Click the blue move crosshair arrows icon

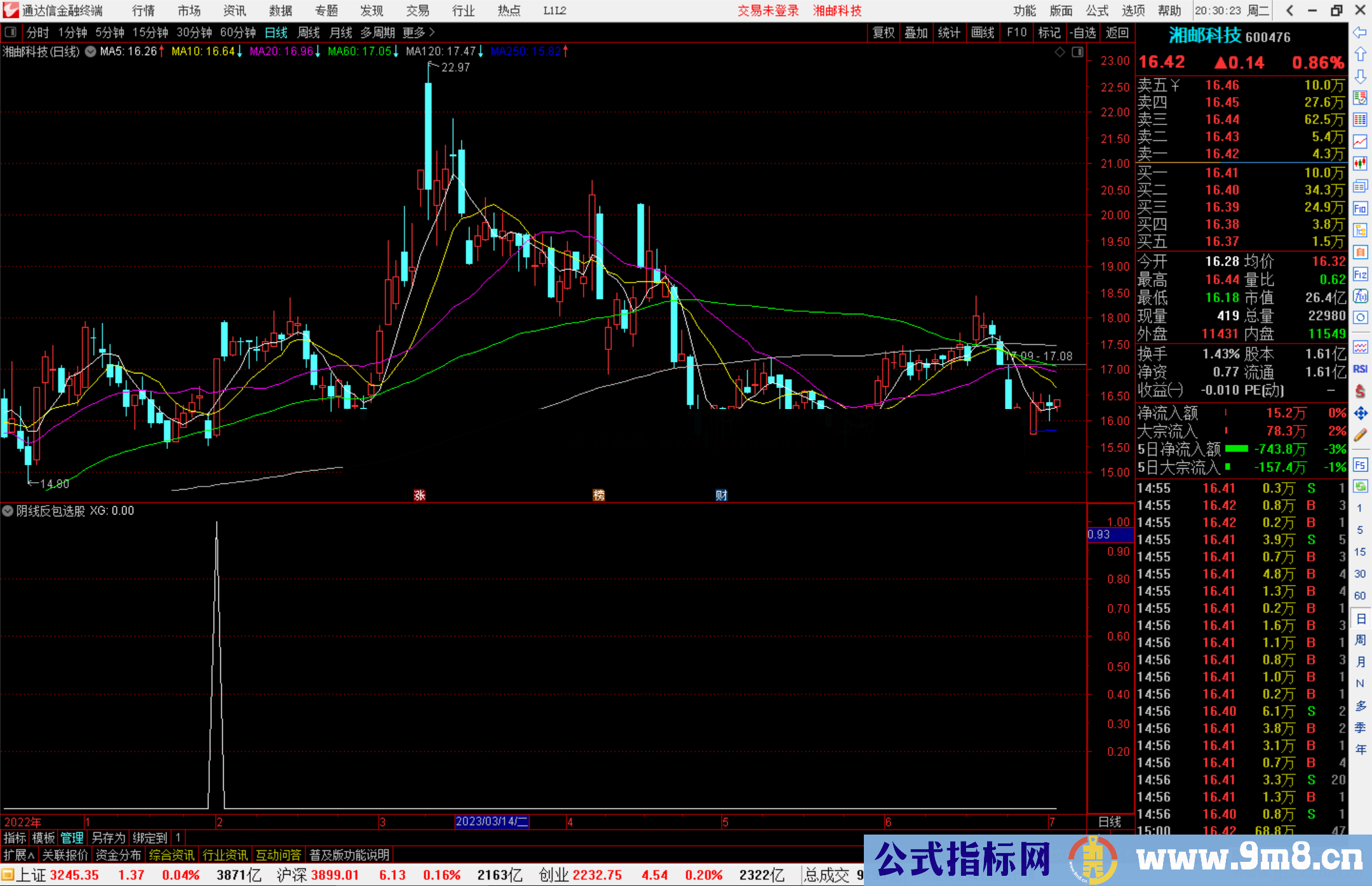point(1360,413)
